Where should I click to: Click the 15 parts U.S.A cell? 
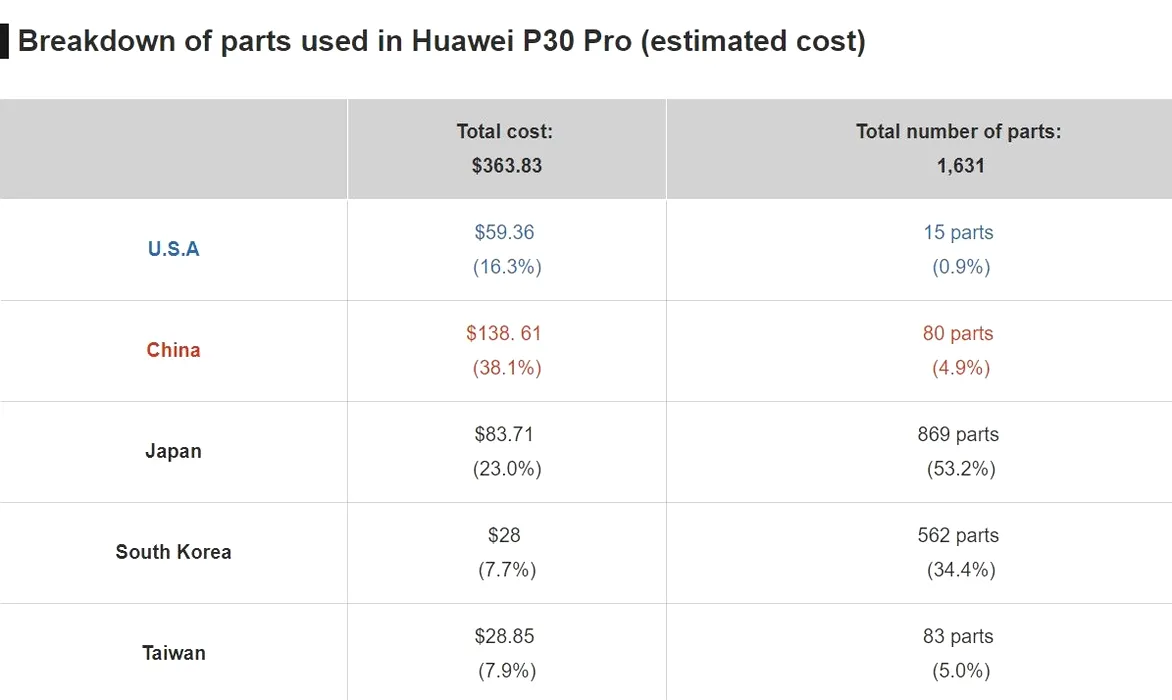pos(958,250)
